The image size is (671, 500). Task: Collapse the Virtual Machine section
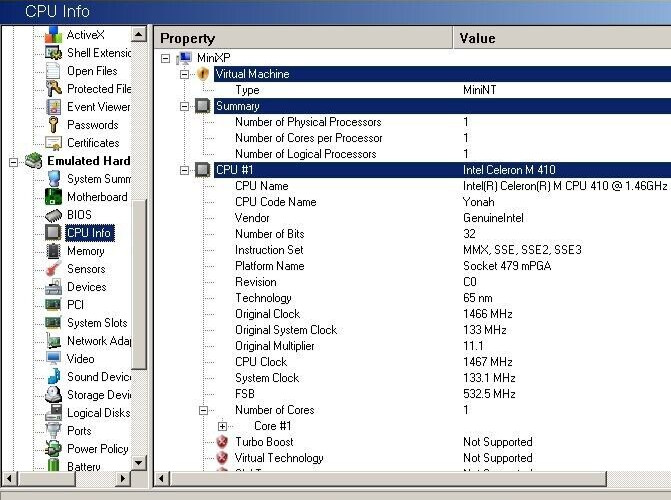pyautogui.click(x=184, y=74)
